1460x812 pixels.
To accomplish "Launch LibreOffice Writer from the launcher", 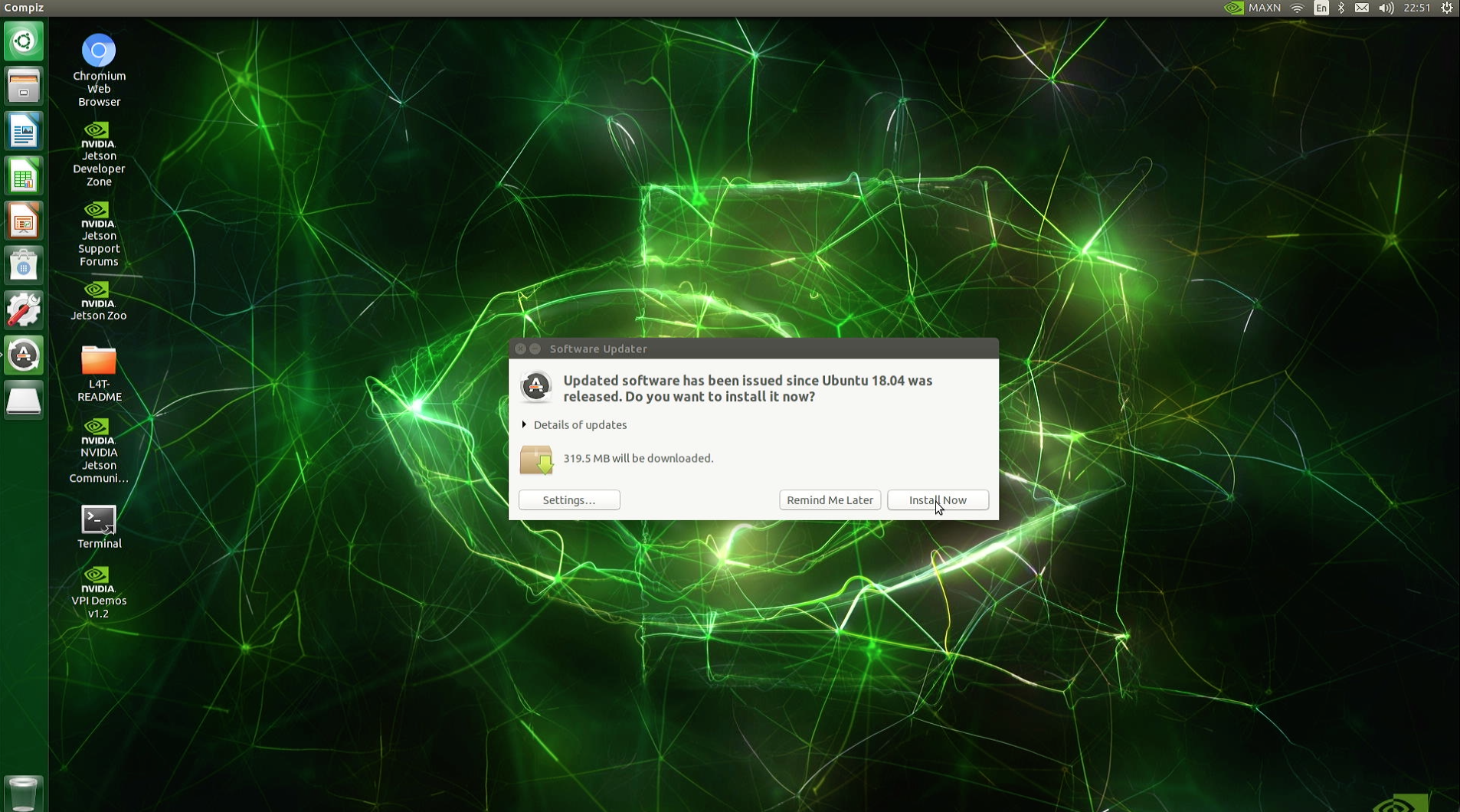I will pyautogui.click(x=24, y=131).
